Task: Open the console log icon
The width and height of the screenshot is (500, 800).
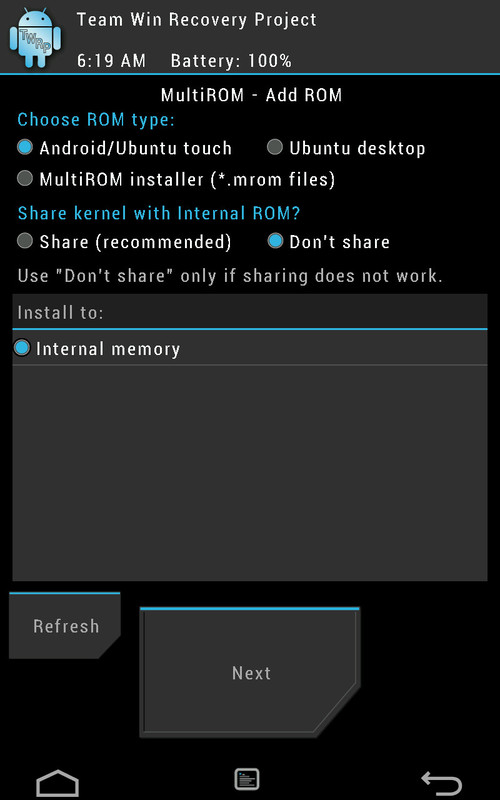Action: 247,780
